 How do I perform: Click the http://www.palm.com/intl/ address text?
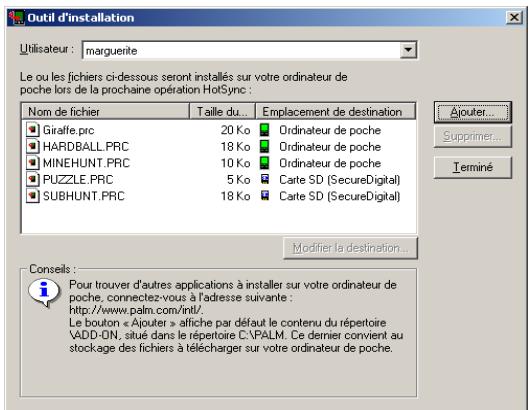point(136,310)
